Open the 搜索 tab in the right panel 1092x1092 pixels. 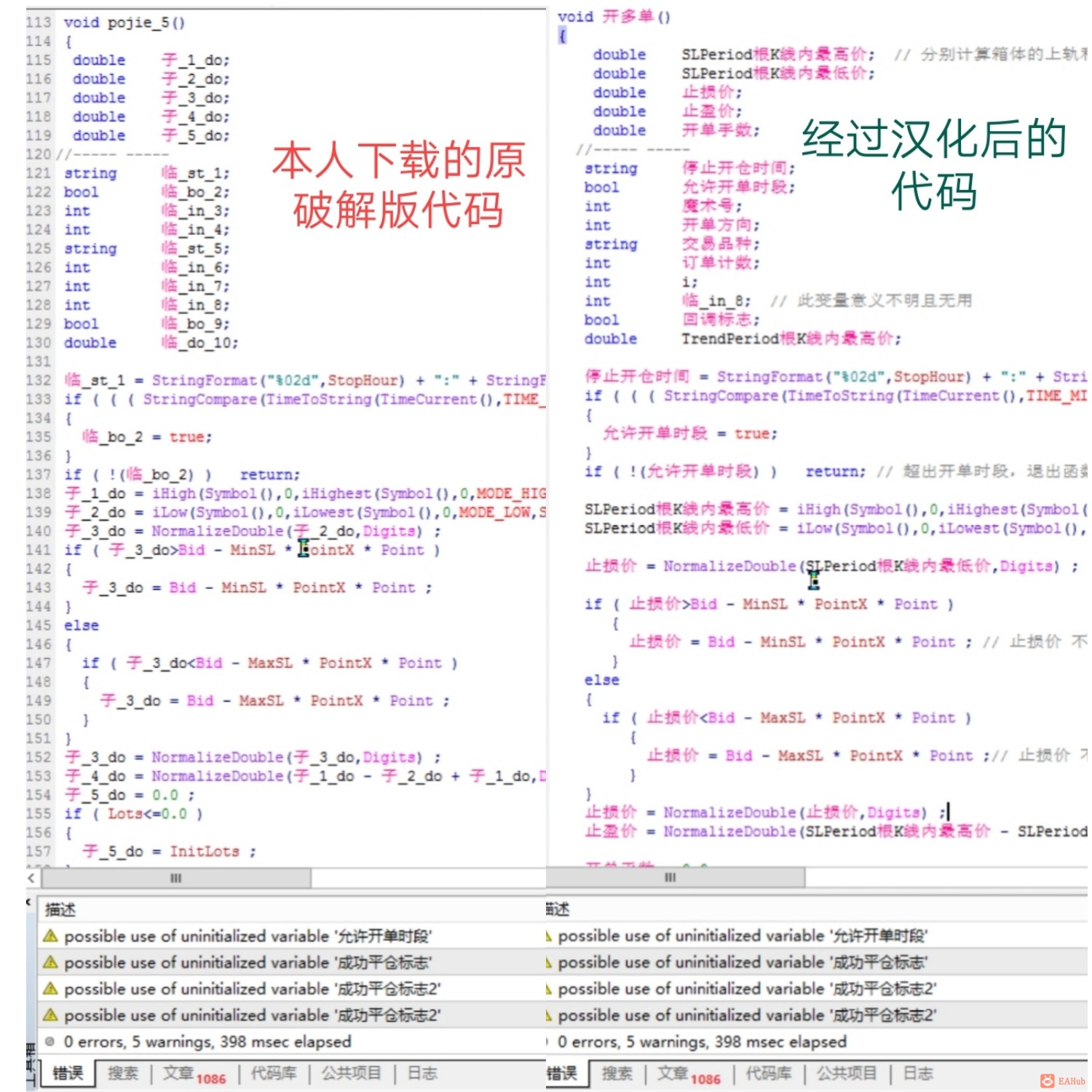617,1073
